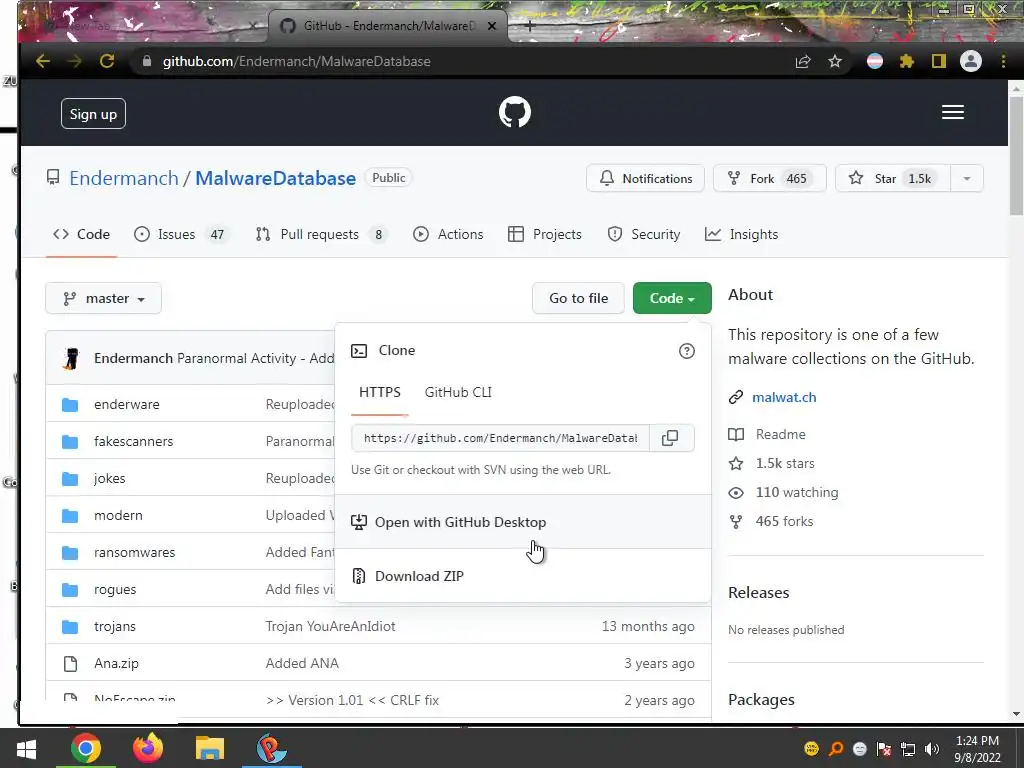The image size is (1024, 768).
Task: Open the Endermanch owner link
Action: [123, 178]
